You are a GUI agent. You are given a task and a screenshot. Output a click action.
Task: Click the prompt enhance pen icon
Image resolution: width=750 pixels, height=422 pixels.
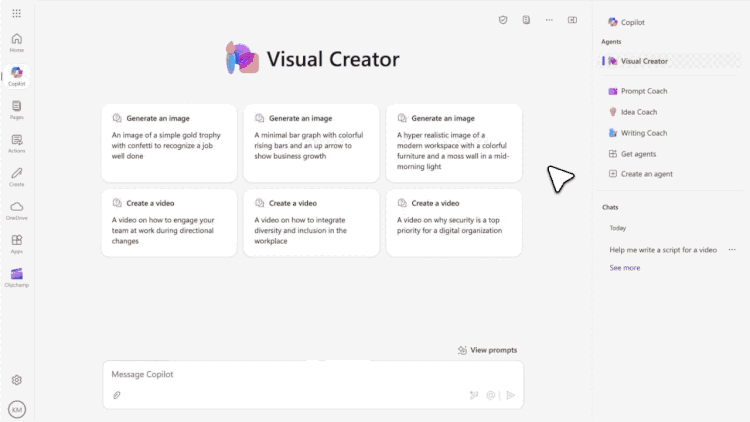[474, 395]
